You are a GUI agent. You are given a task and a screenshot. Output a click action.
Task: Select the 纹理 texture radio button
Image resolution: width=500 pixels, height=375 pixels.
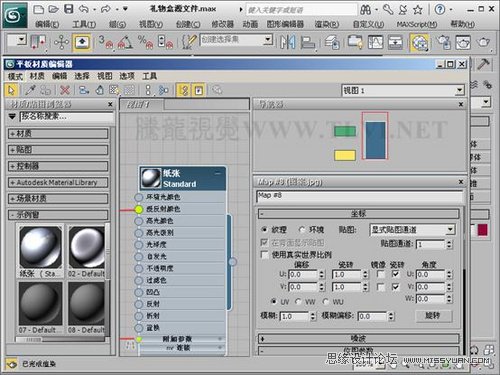pos(265,229)
